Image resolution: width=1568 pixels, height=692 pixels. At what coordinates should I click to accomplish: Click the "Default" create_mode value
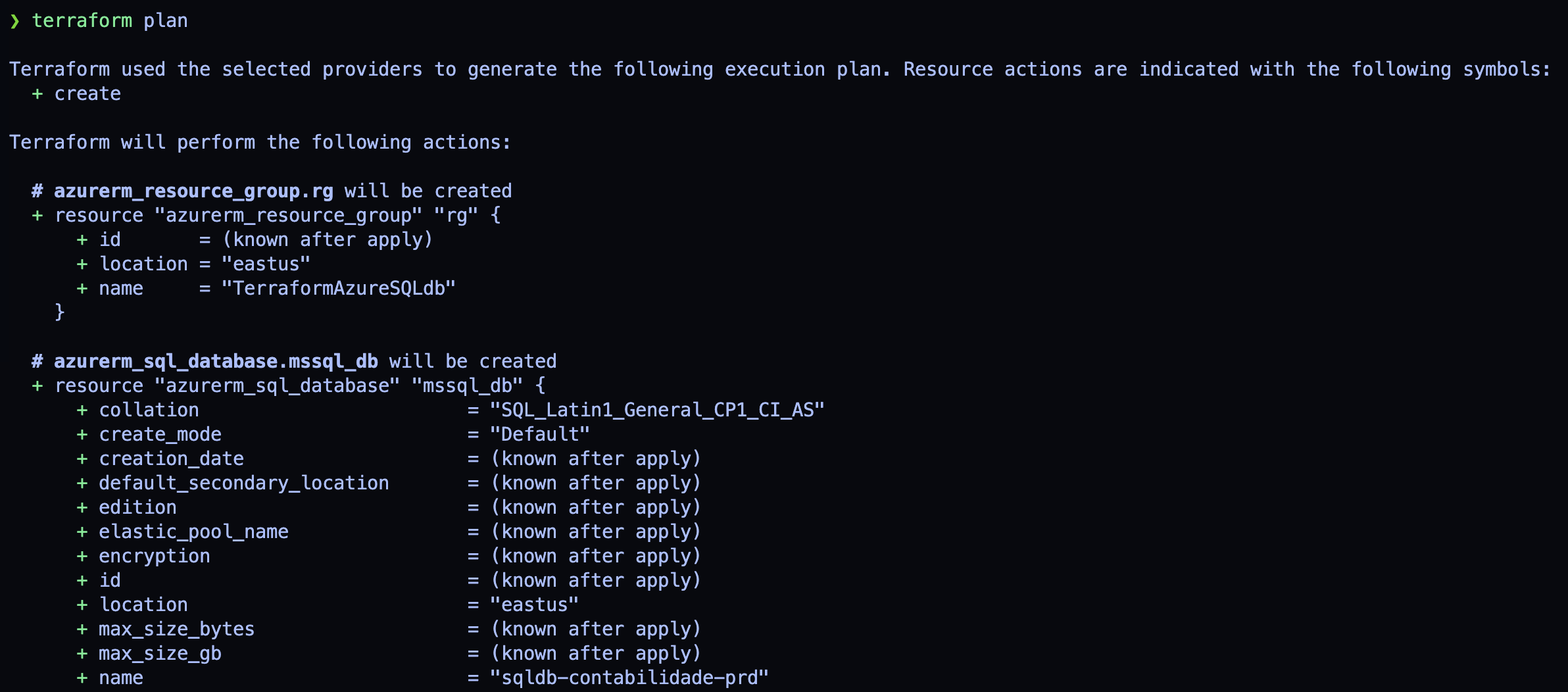(x=540, y=435)
